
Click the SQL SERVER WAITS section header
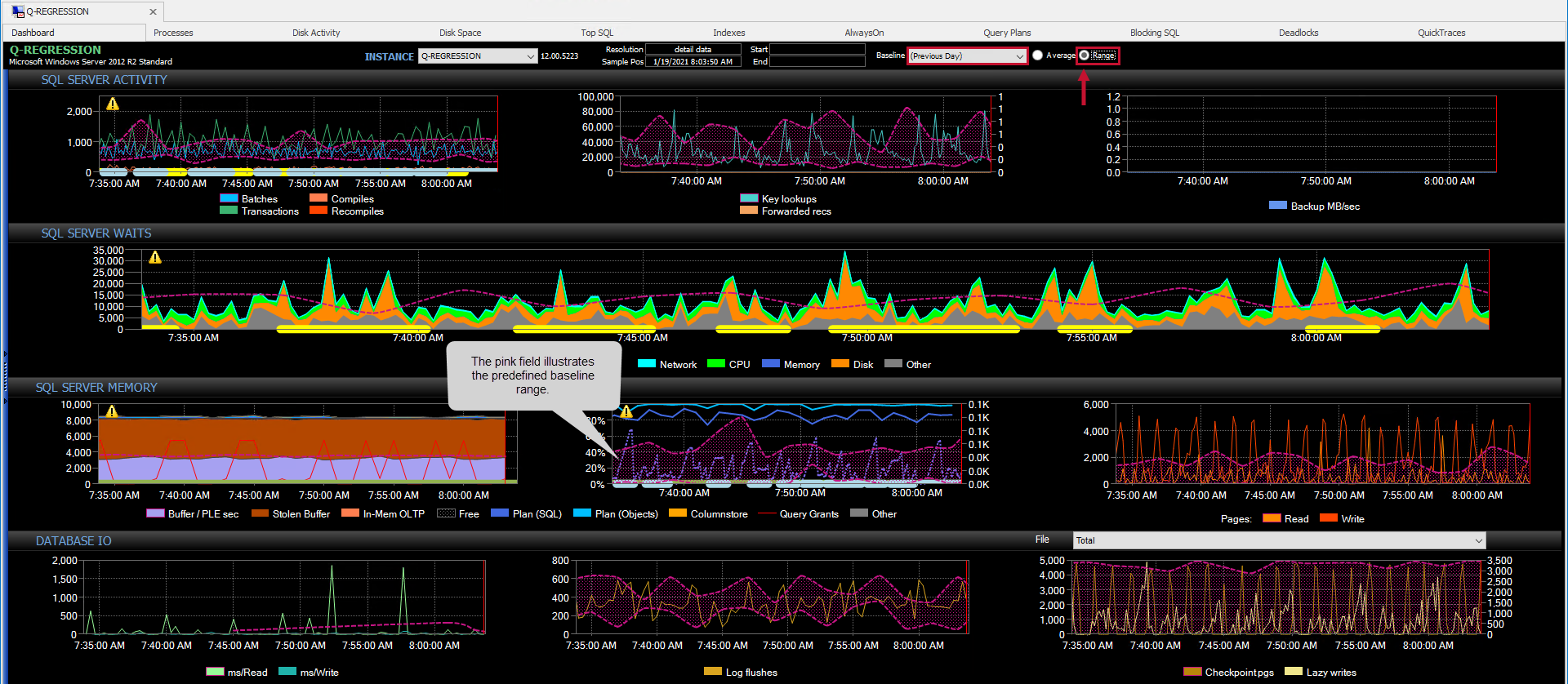pyautogui.click(x=96, y=233)
